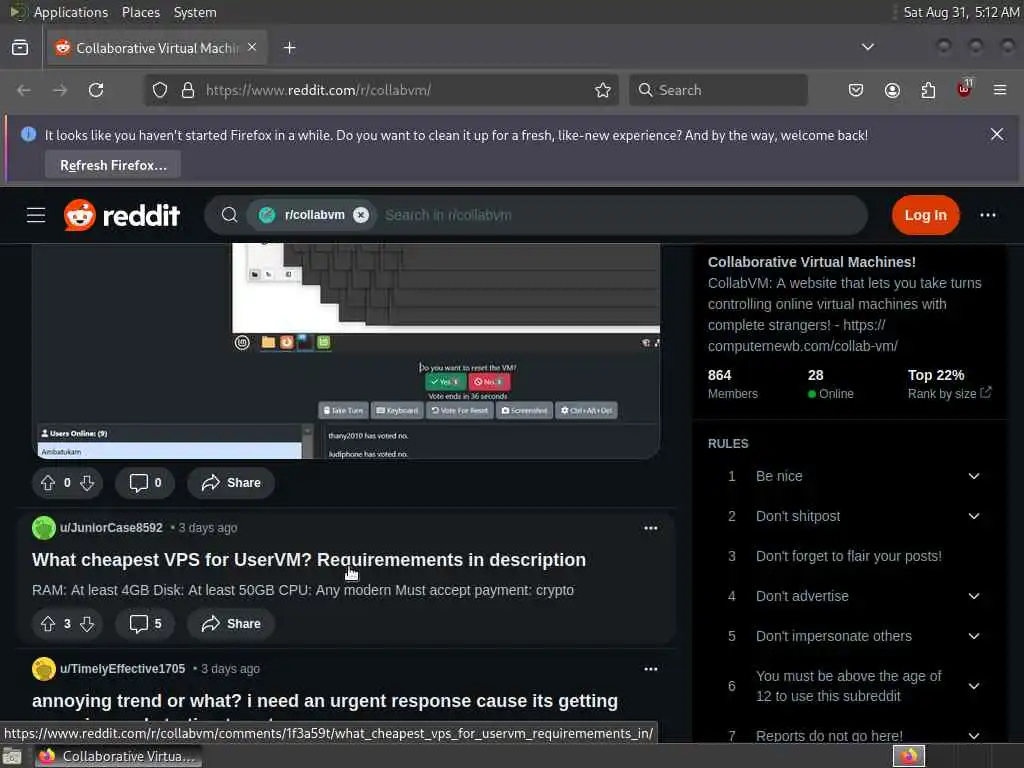Open options menu for TimelyEffective1705 post
Screen dimensions: 1024x768
pyautogui.click(x=650, y=669)
